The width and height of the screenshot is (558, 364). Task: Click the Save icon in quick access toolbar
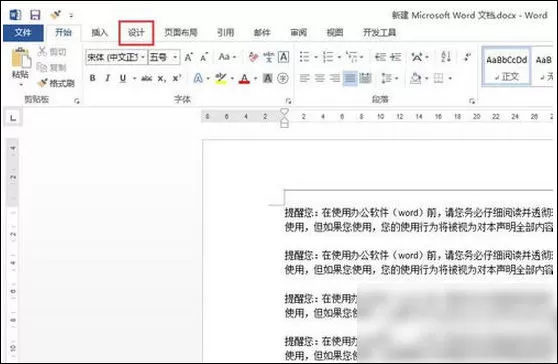tap(35, 15)
